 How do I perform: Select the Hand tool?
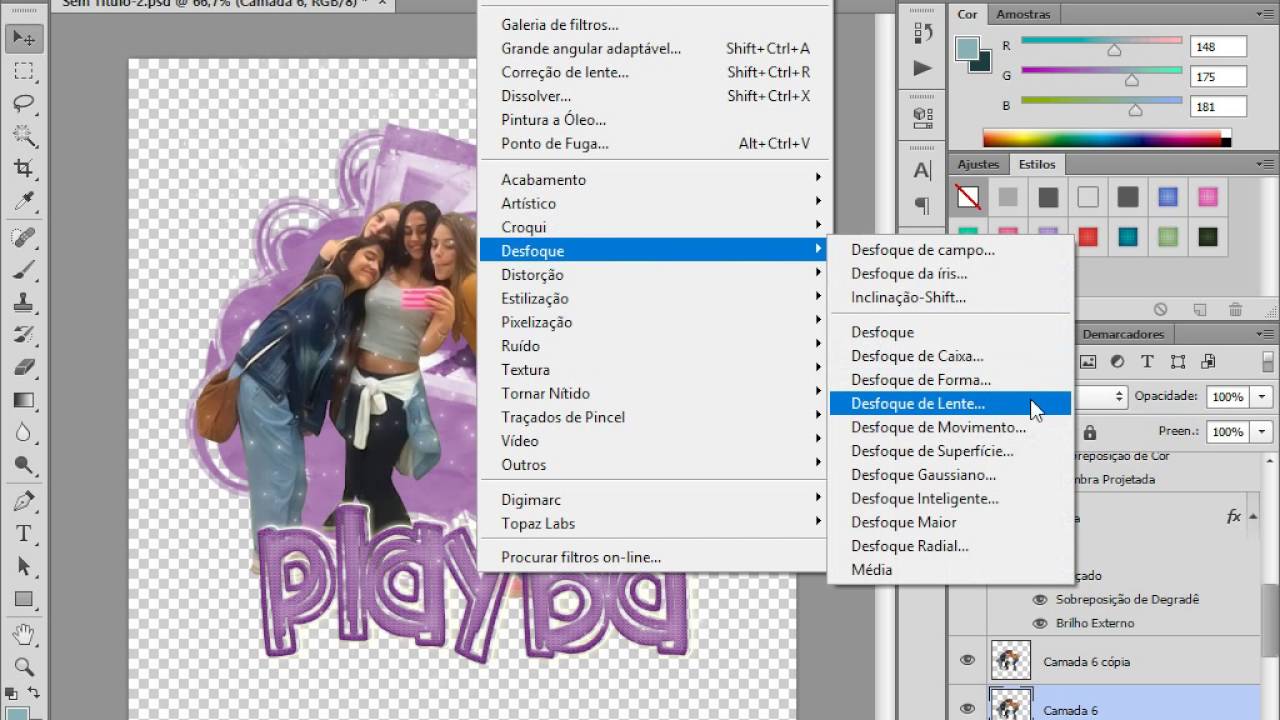coord(24,634)
